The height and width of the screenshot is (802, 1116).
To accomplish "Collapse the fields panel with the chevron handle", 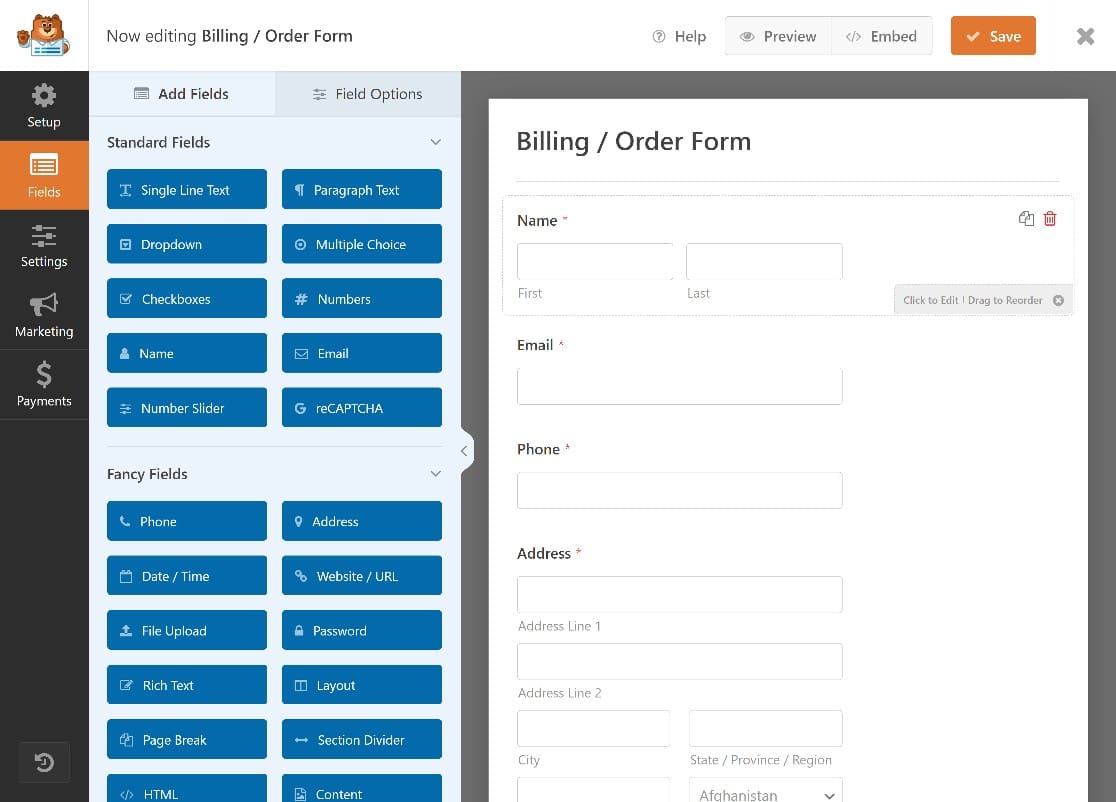I will [x=464, y=450].
